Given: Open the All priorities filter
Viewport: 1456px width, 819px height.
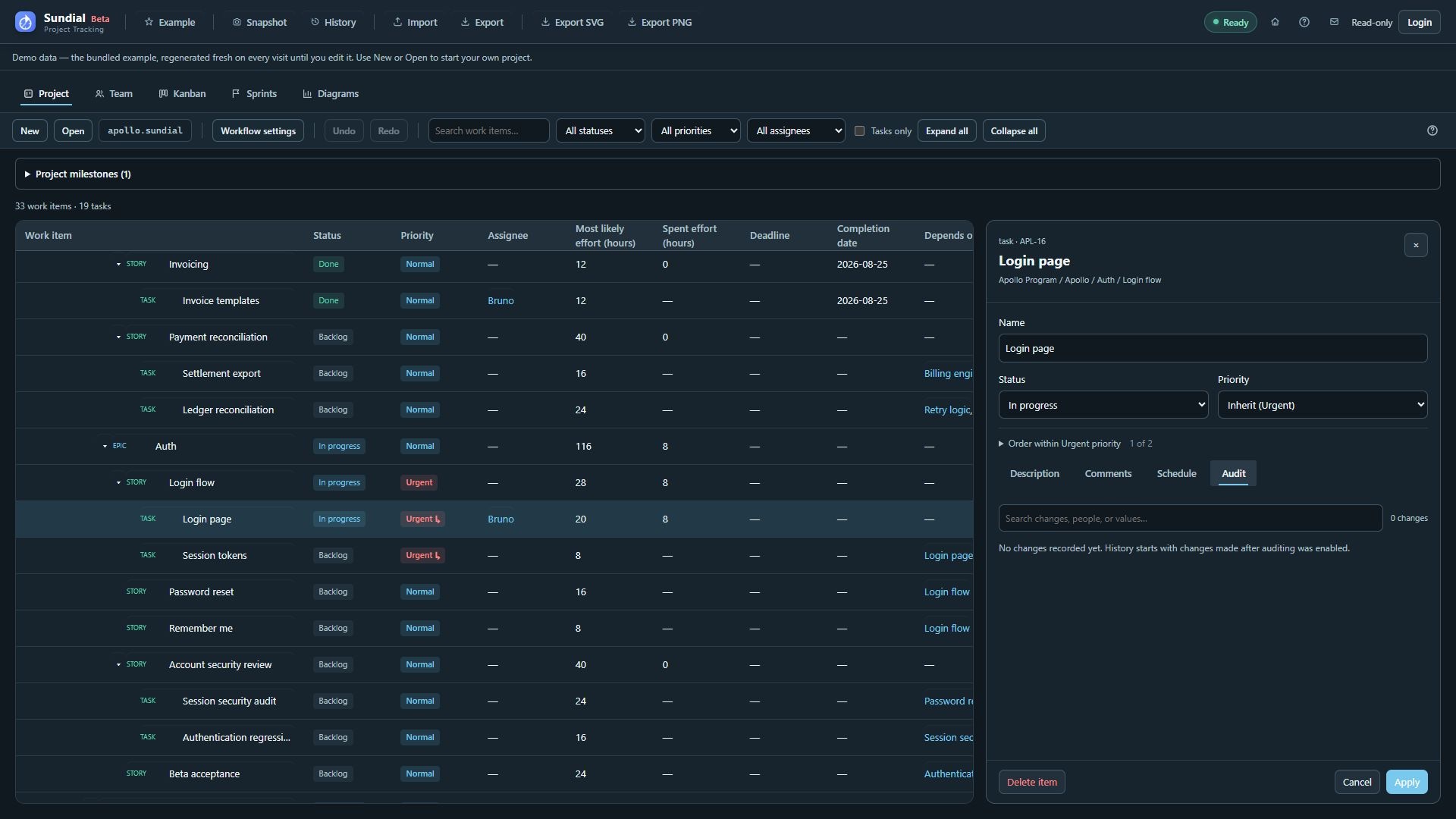Looking at the screenshot, I should coord(696,130).
